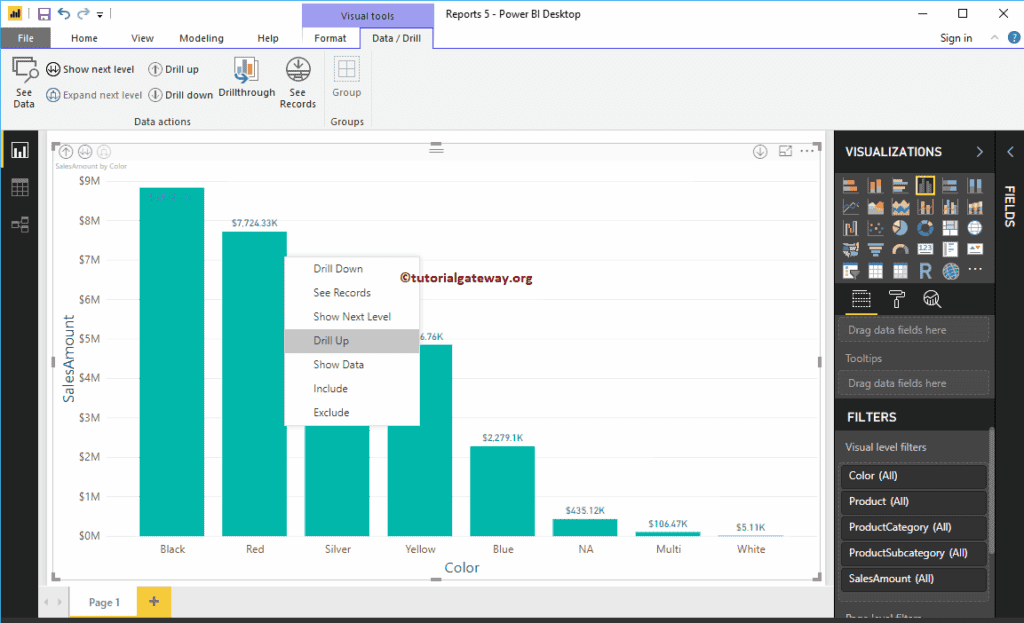
Task: Select the Pie chart visualization icon
Action: 901,227
